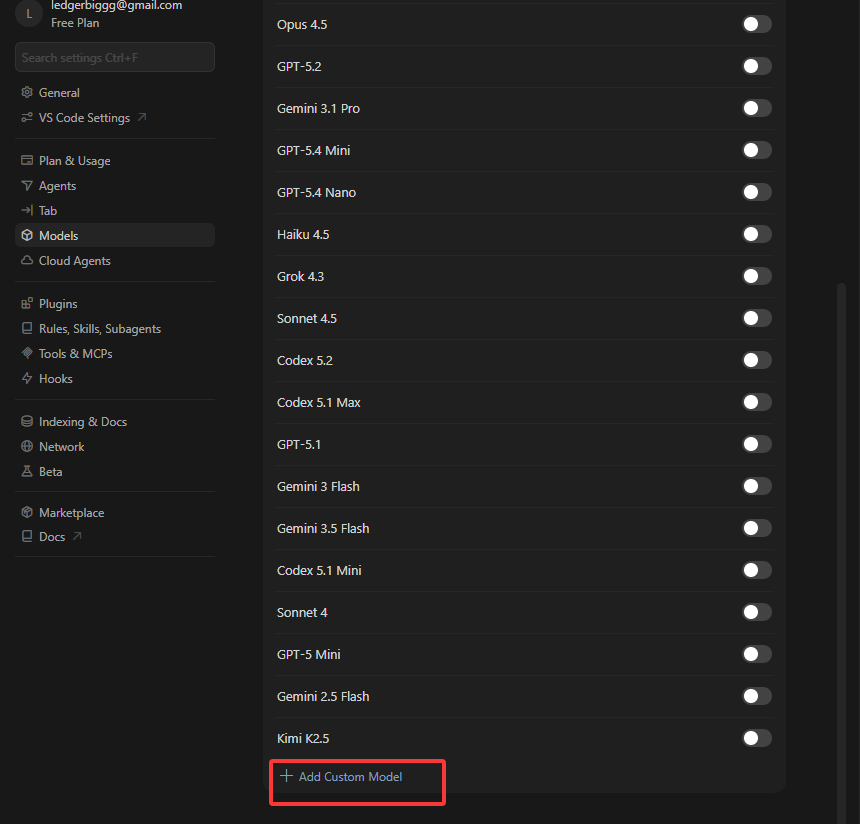Viewport: 860px width, 824px height.
Task: Toggle Codex 5.2 on
Action: click(757, 360)
